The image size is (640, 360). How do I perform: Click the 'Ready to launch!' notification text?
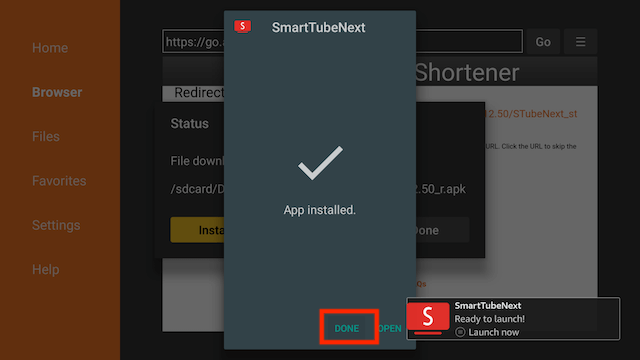pyautogui.click(x=489, y=319)
